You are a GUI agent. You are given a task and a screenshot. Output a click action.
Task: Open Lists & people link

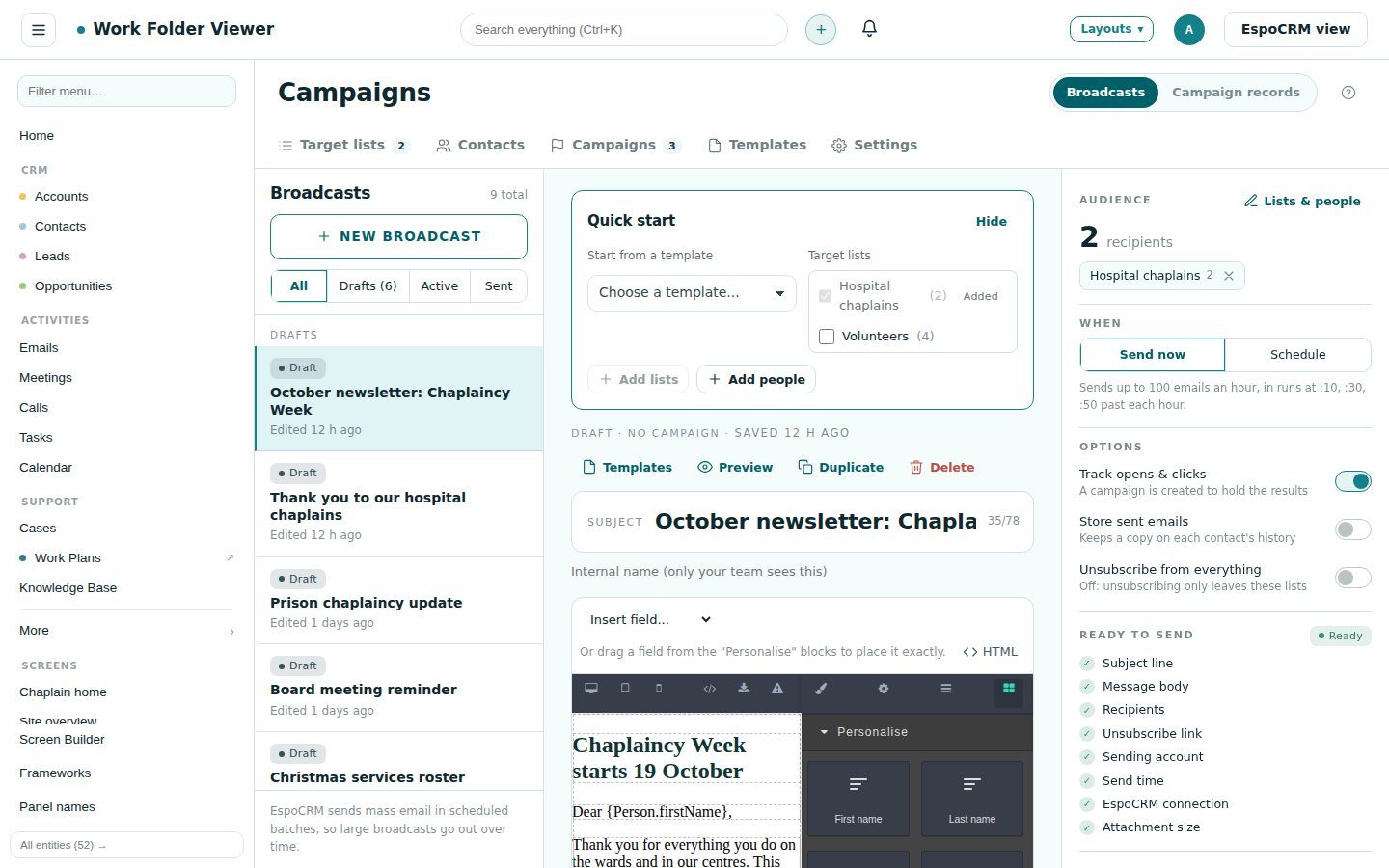1302,202
